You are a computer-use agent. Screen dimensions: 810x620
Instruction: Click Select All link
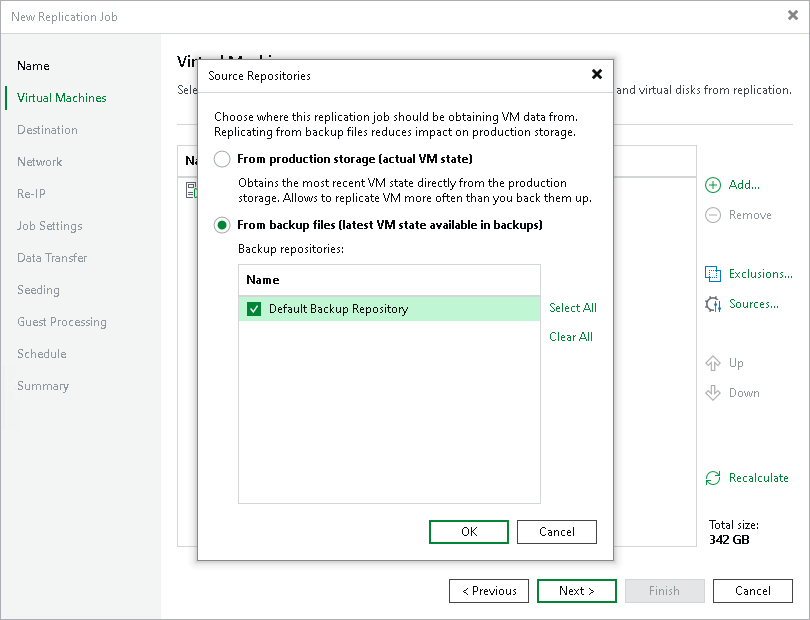pyautogui.click(x=572, y=308)
